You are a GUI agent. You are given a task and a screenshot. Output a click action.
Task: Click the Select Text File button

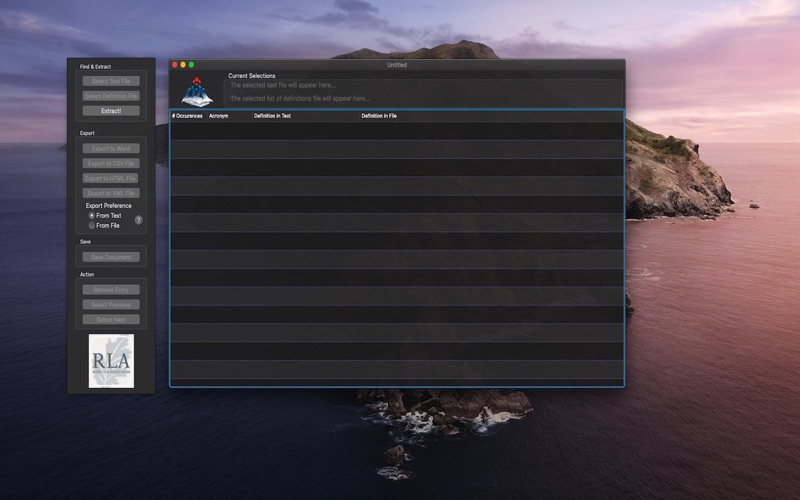[111, 81]
